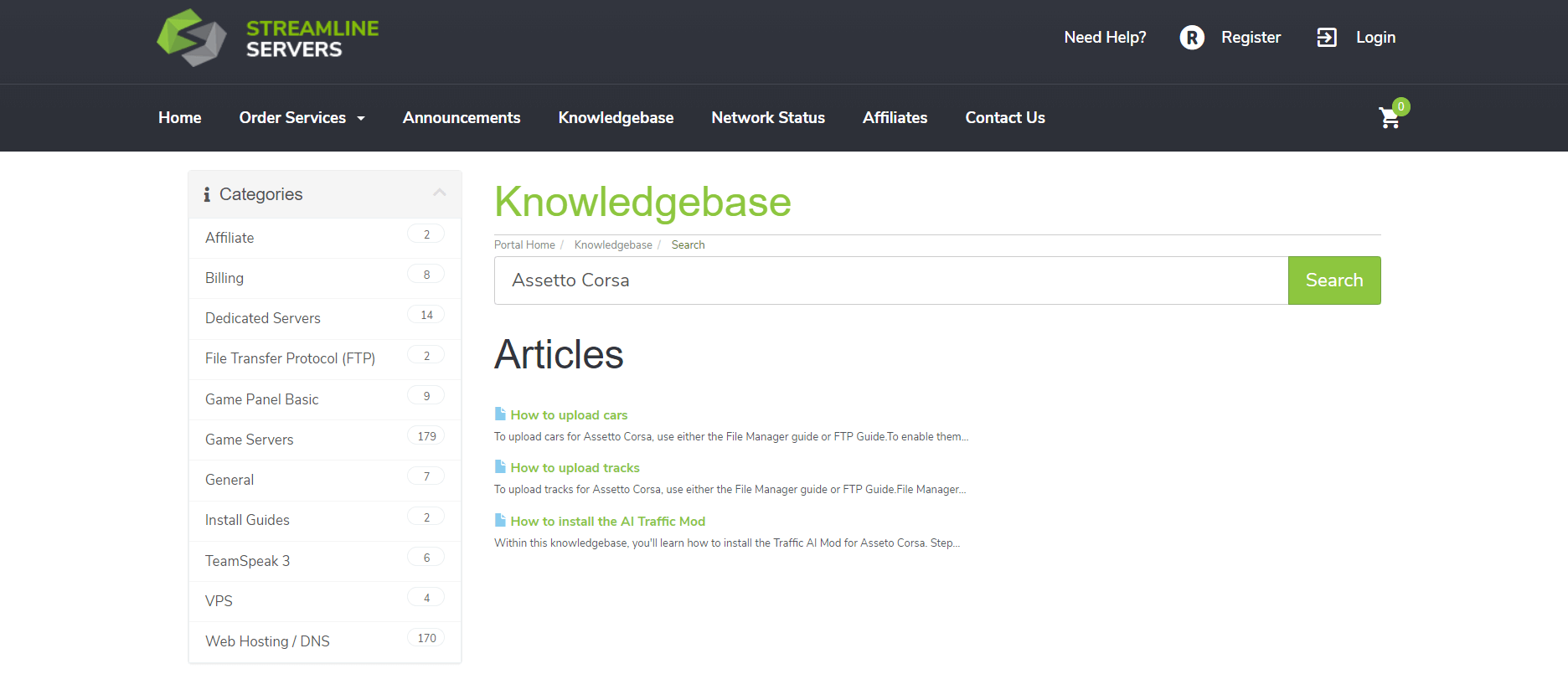Viewport: 1568px width, 674px height.
Task: Open the Contact Us menu item
Action: (x=1005, y=118)
